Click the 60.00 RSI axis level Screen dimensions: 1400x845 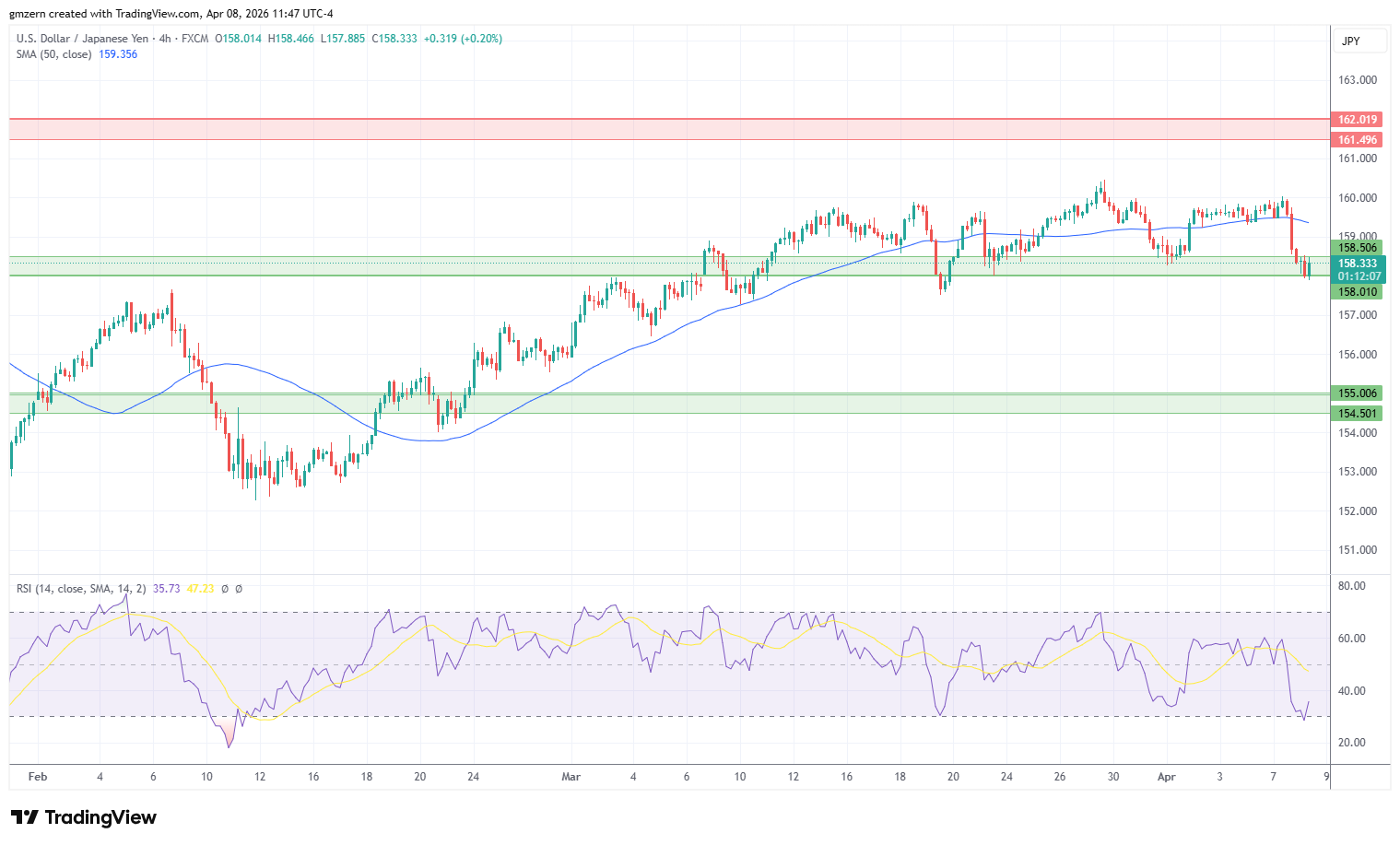click(1352, 639)
